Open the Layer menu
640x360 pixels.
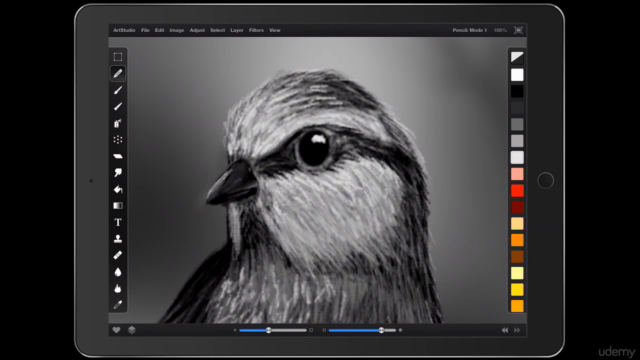point(237,30)
